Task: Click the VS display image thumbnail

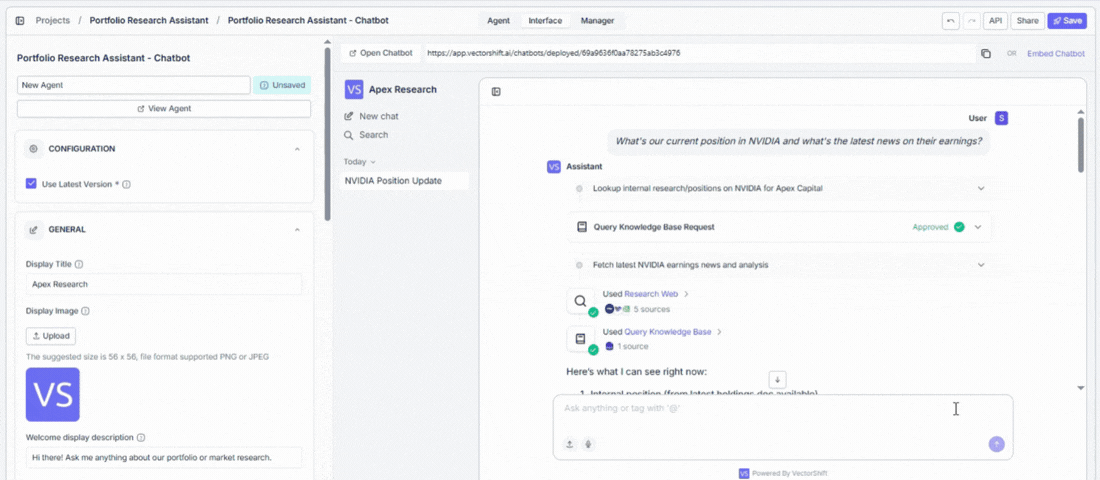Action: pos(53,394)
